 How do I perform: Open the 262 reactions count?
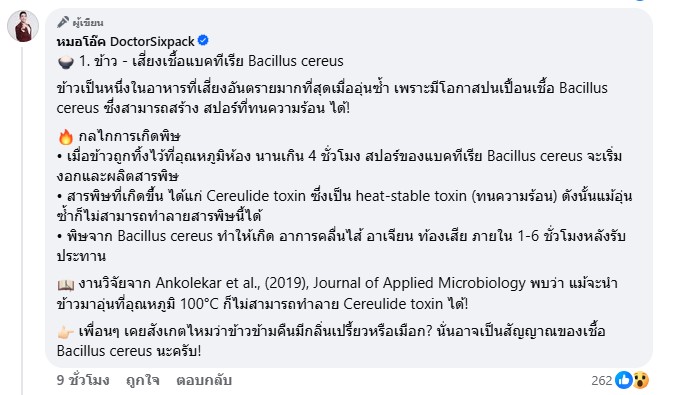pyautogui.click(x=602, y=381)
